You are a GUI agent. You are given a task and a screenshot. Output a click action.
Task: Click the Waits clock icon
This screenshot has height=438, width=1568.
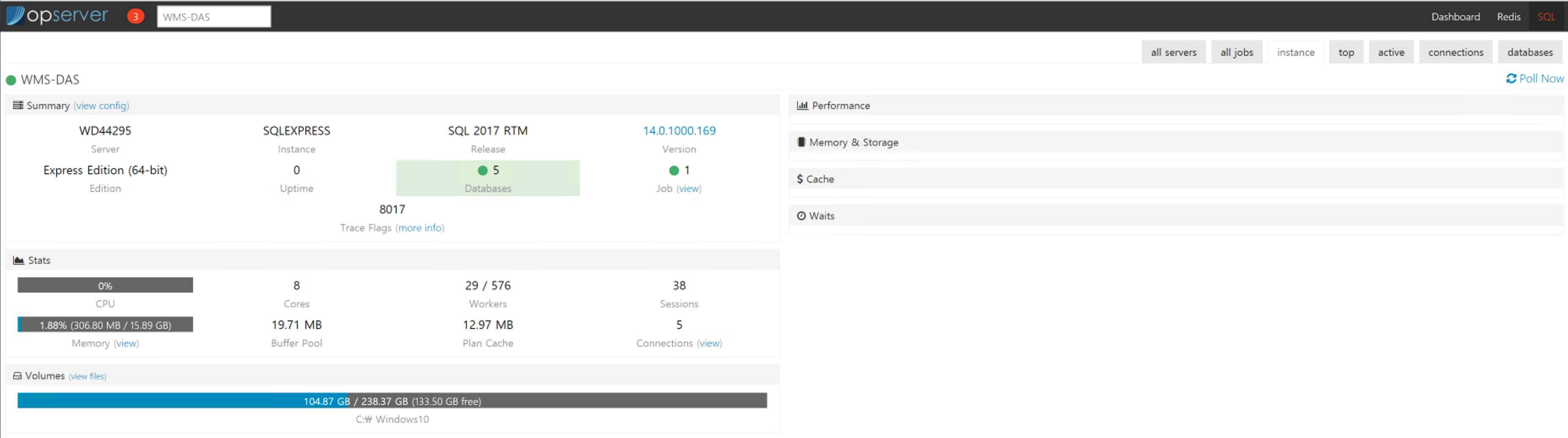(801, 216)
